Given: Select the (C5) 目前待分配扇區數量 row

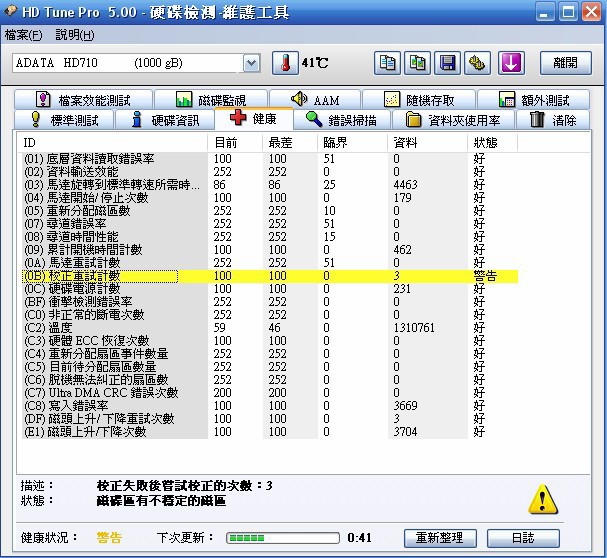Looking at the screenshot, I should coord(269,367).
